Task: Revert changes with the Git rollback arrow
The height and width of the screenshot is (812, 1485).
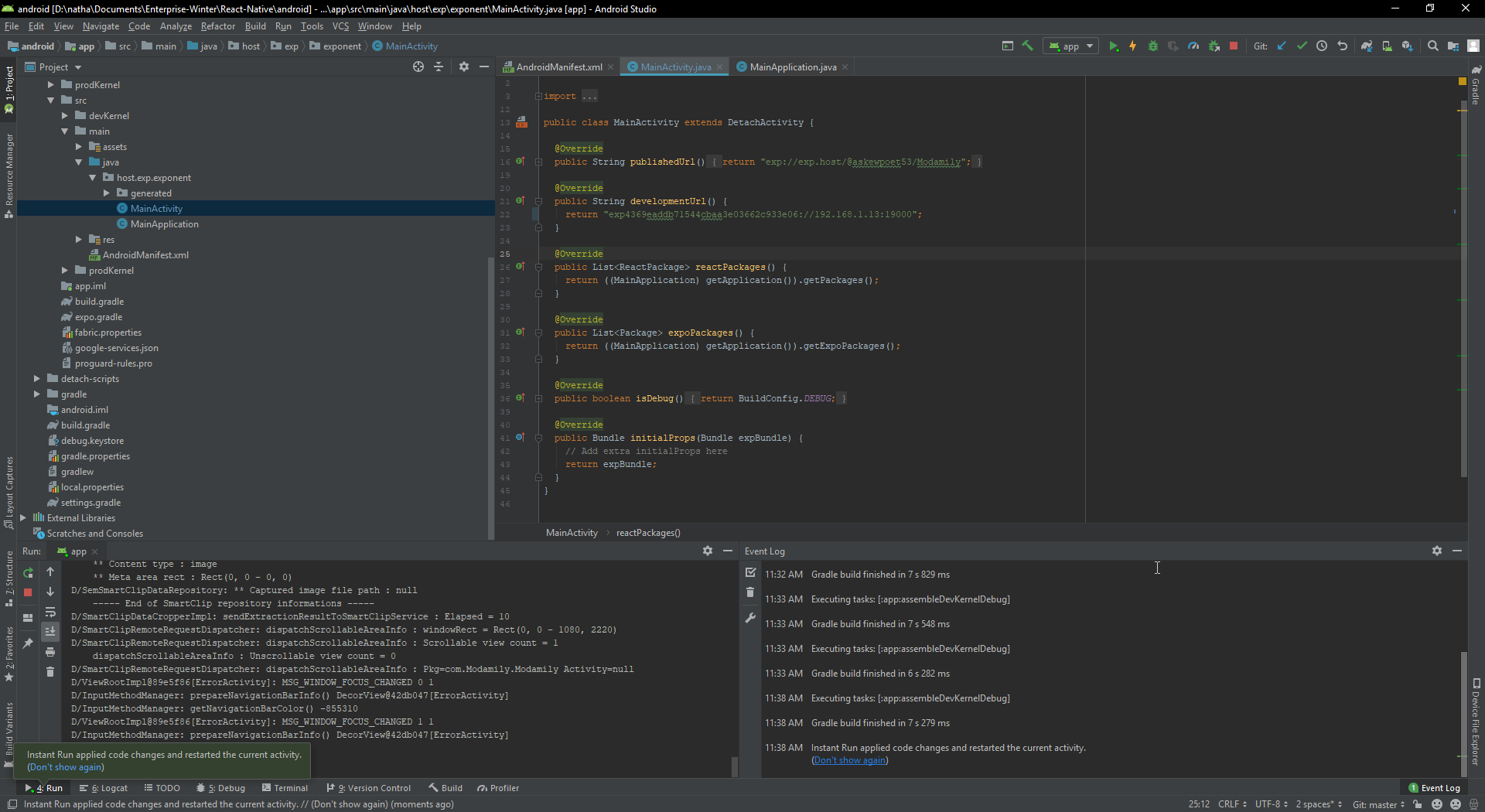Action: pos(1342,46)
